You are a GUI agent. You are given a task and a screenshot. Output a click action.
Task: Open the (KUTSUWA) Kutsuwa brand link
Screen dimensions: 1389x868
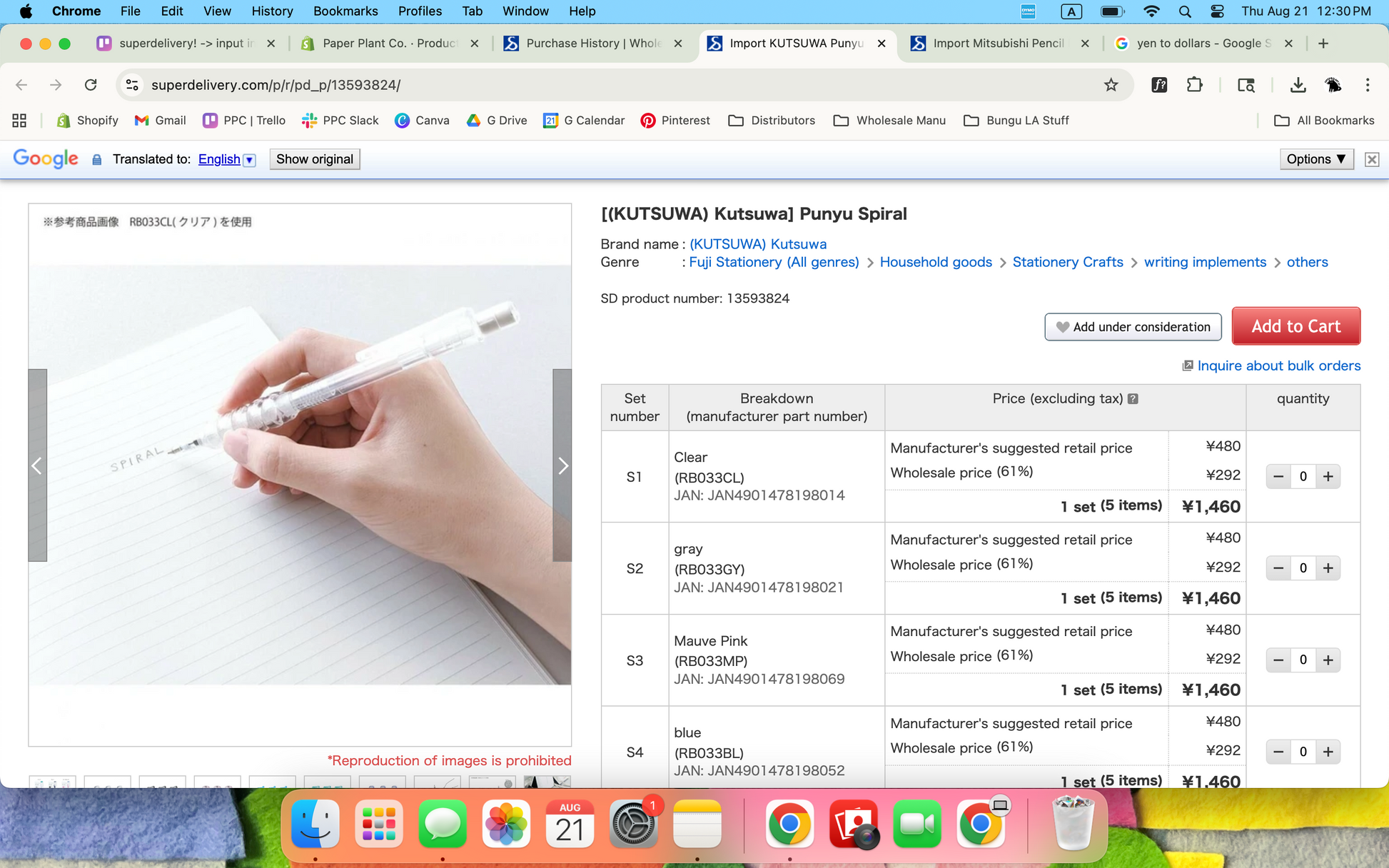click(758, 244)
